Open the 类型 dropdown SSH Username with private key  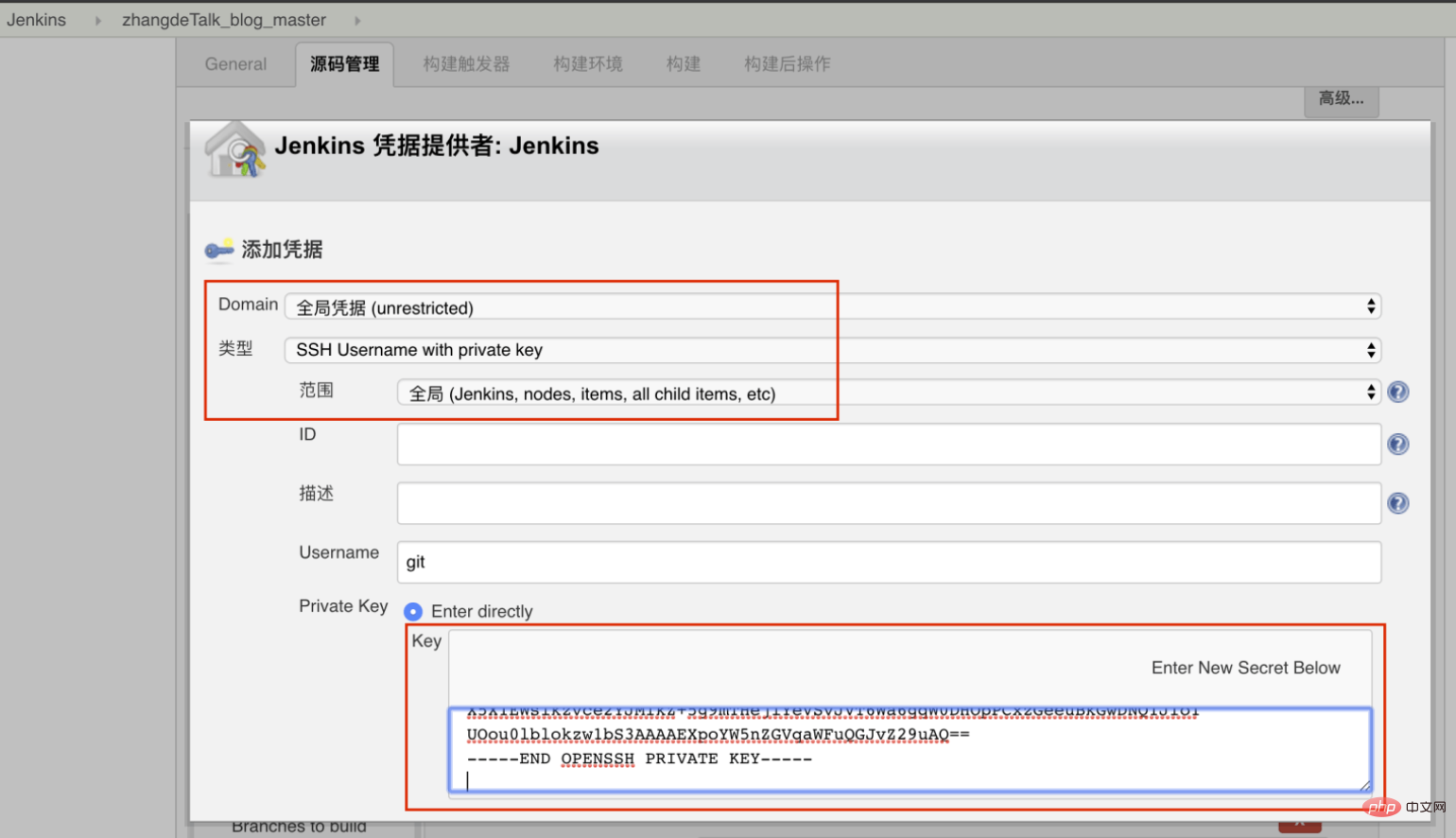click(832, 350)
